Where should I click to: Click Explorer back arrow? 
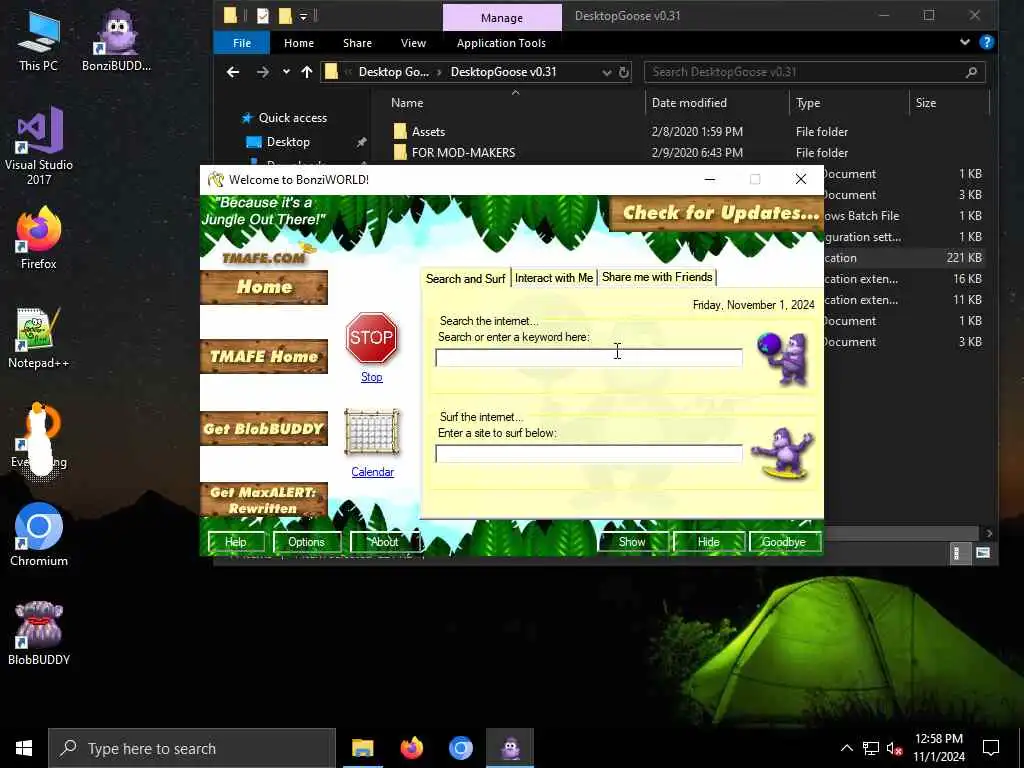pos(232,72)
